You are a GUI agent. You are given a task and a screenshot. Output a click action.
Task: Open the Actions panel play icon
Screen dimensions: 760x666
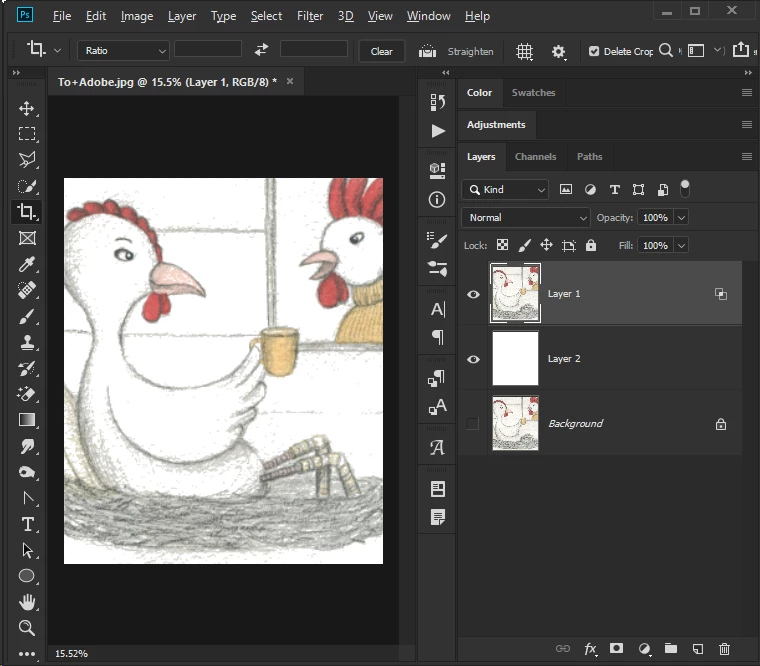click(437, 131)
